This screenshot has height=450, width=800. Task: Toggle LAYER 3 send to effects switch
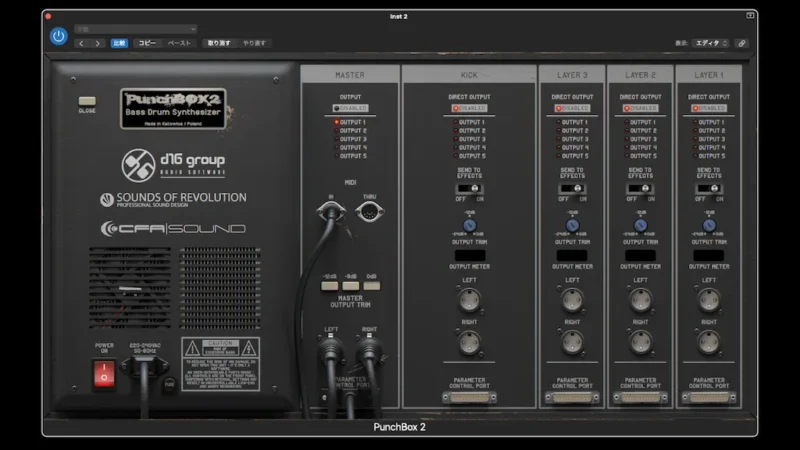click(x=572, y=188)
